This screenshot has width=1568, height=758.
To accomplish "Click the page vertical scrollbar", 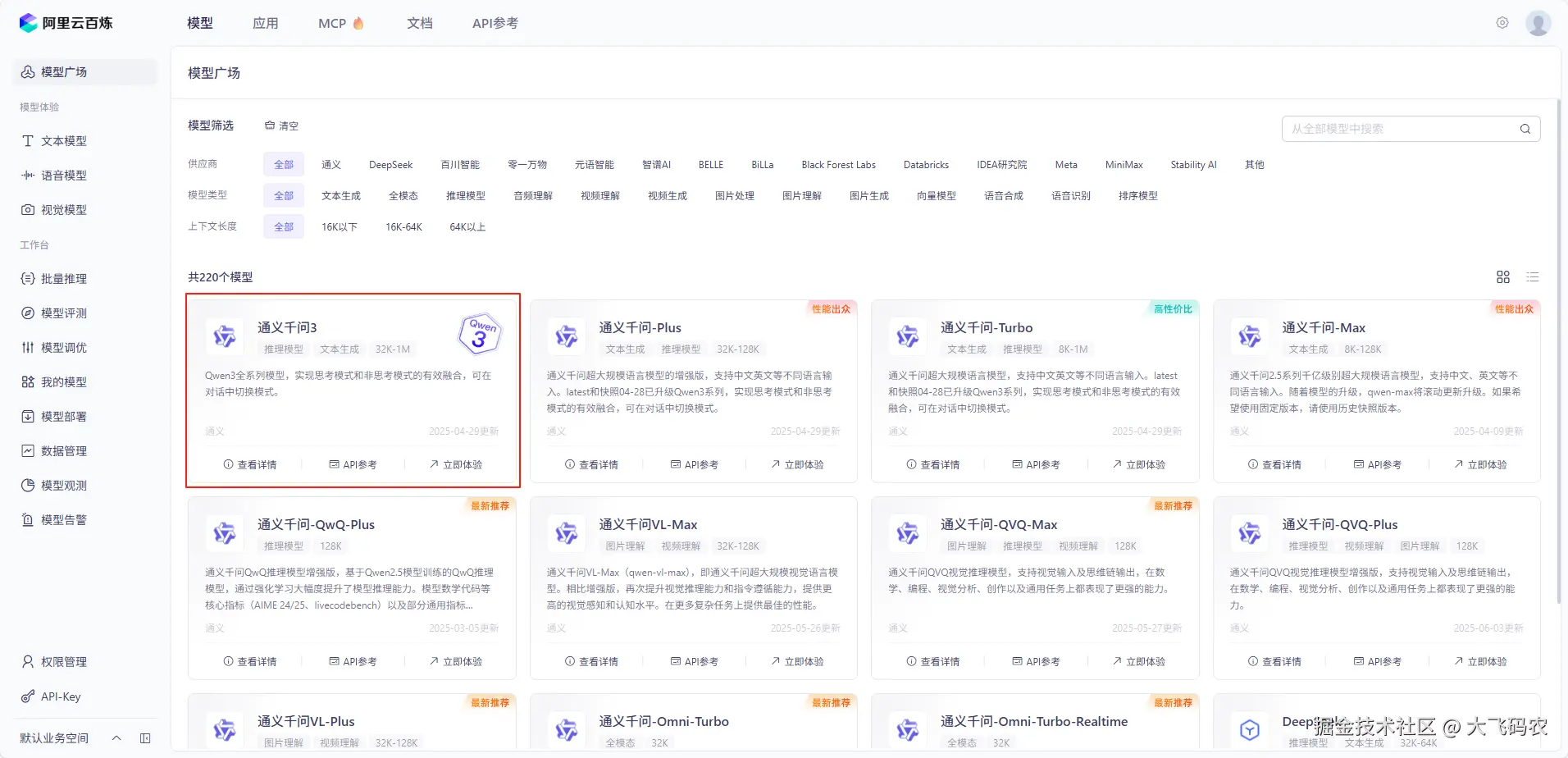I will point(1559,353).
